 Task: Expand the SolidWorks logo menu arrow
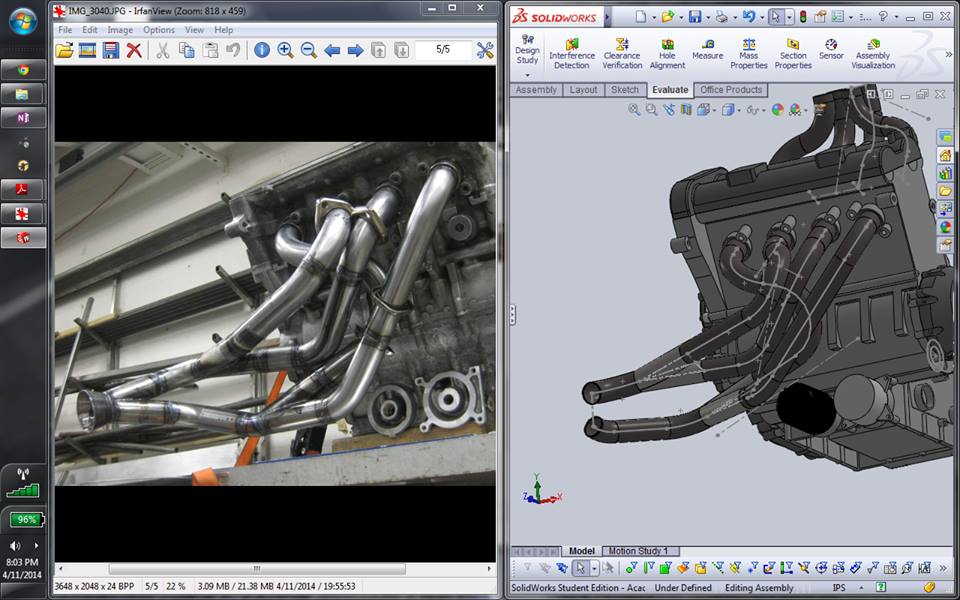click(x=607, y=17)
